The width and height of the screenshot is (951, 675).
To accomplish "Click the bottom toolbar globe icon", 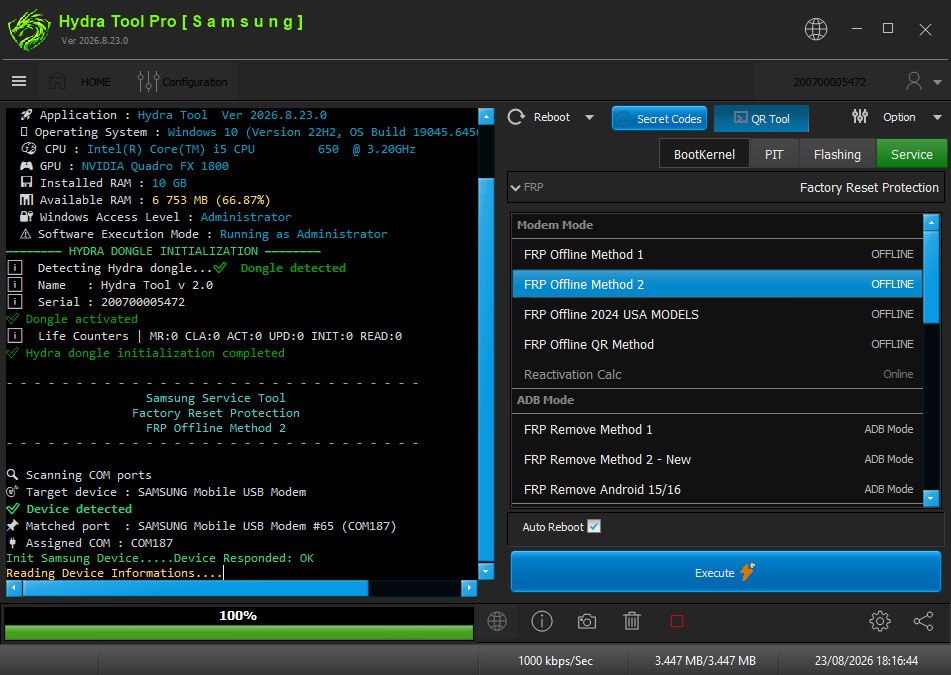I will click(497, 621).
